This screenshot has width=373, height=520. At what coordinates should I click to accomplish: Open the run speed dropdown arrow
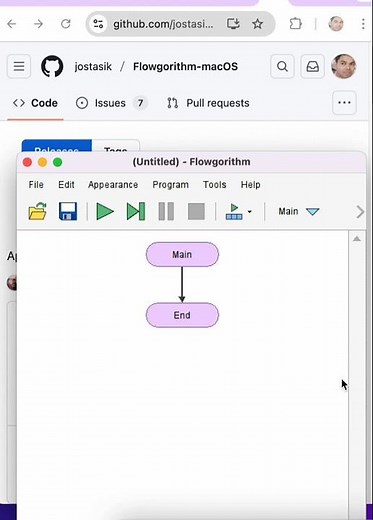tap(250, 212)
